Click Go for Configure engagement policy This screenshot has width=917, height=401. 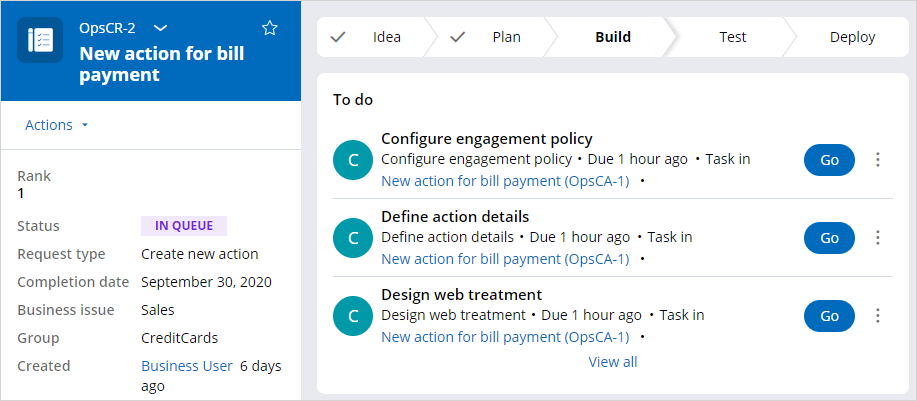(829, 160)
